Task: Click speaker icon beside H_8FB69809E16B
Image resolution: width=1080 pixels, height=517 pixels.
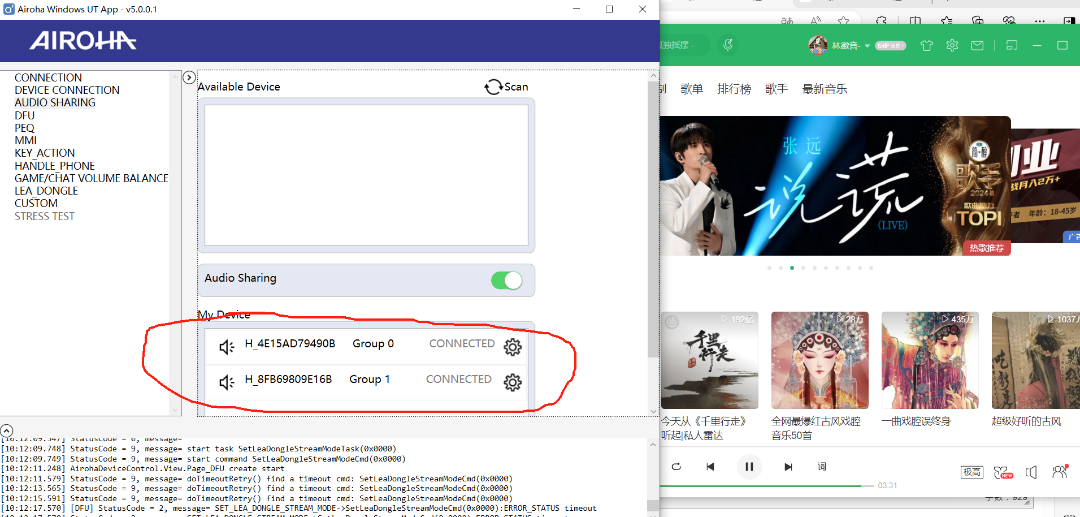Action: tap(227, 382)
